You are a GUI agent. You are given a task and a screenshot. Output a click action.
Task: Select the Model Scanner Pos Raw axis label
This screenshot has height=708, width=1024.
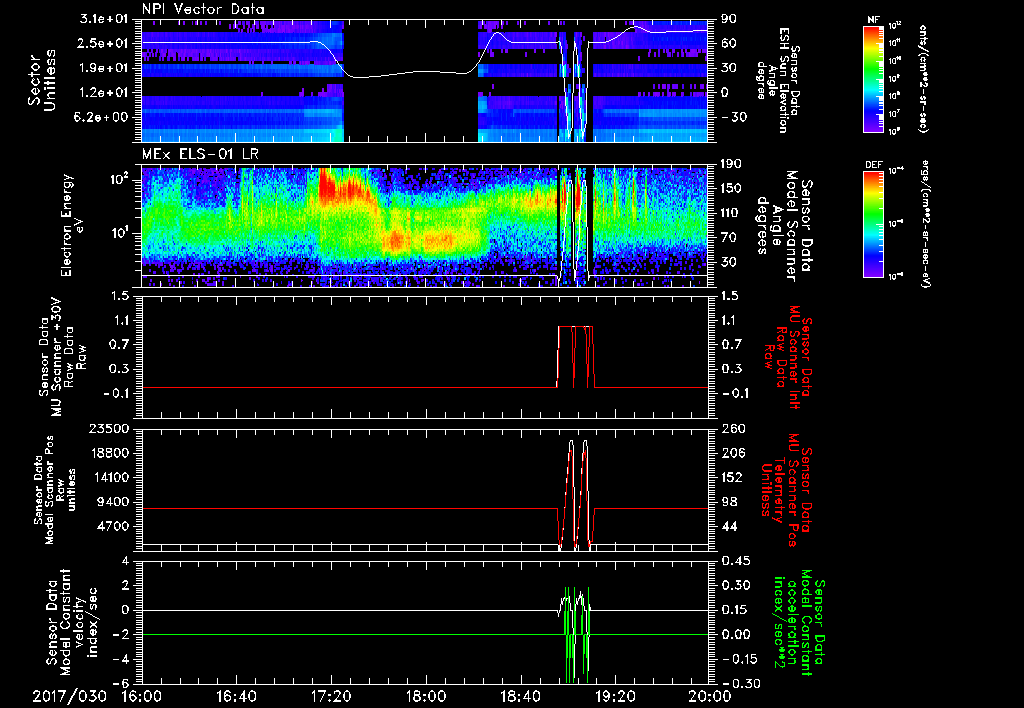[54, 490]
